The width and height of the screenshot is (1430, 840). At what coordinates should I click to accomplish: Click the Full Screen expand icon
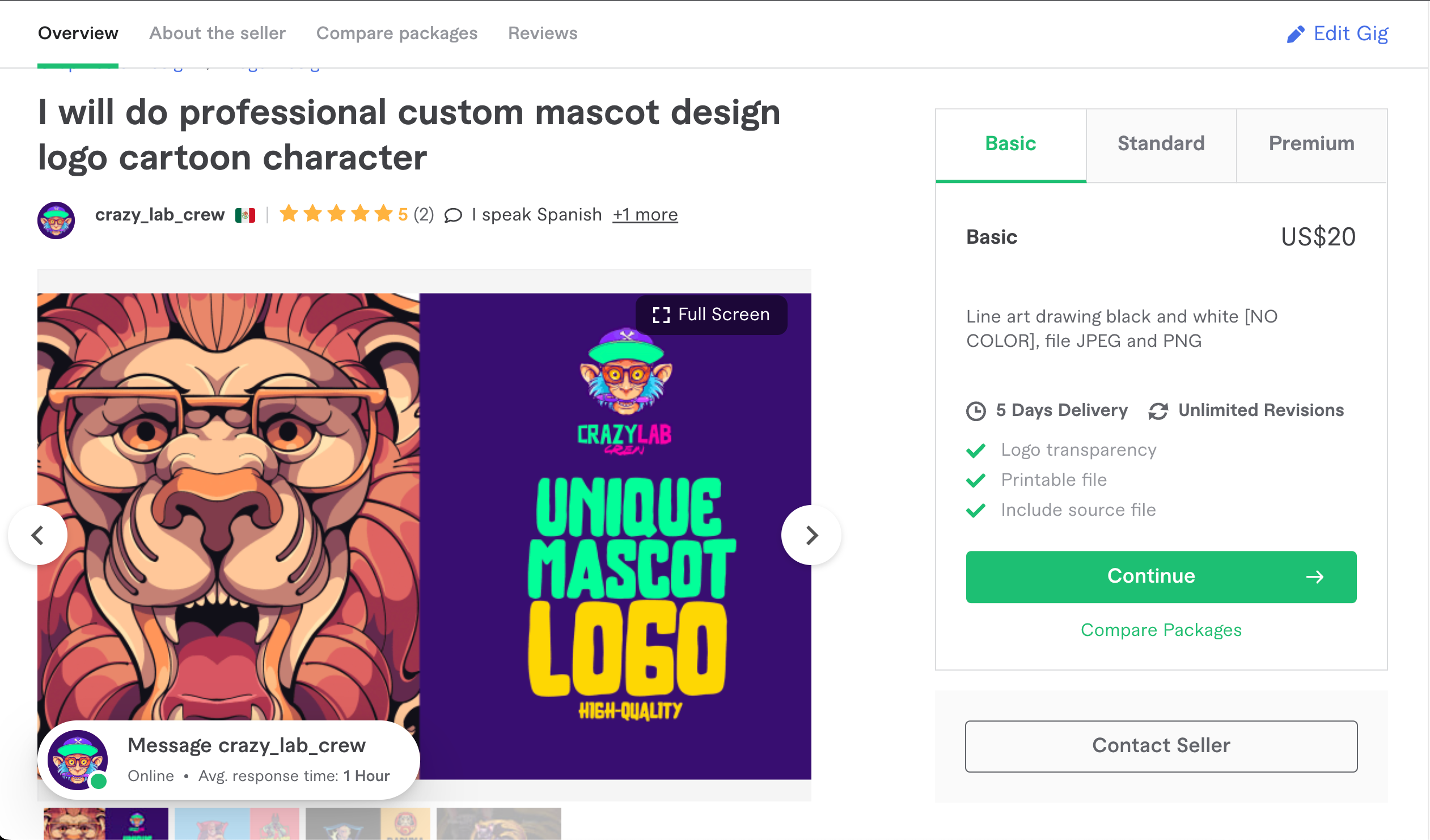[x=661, y=315]
